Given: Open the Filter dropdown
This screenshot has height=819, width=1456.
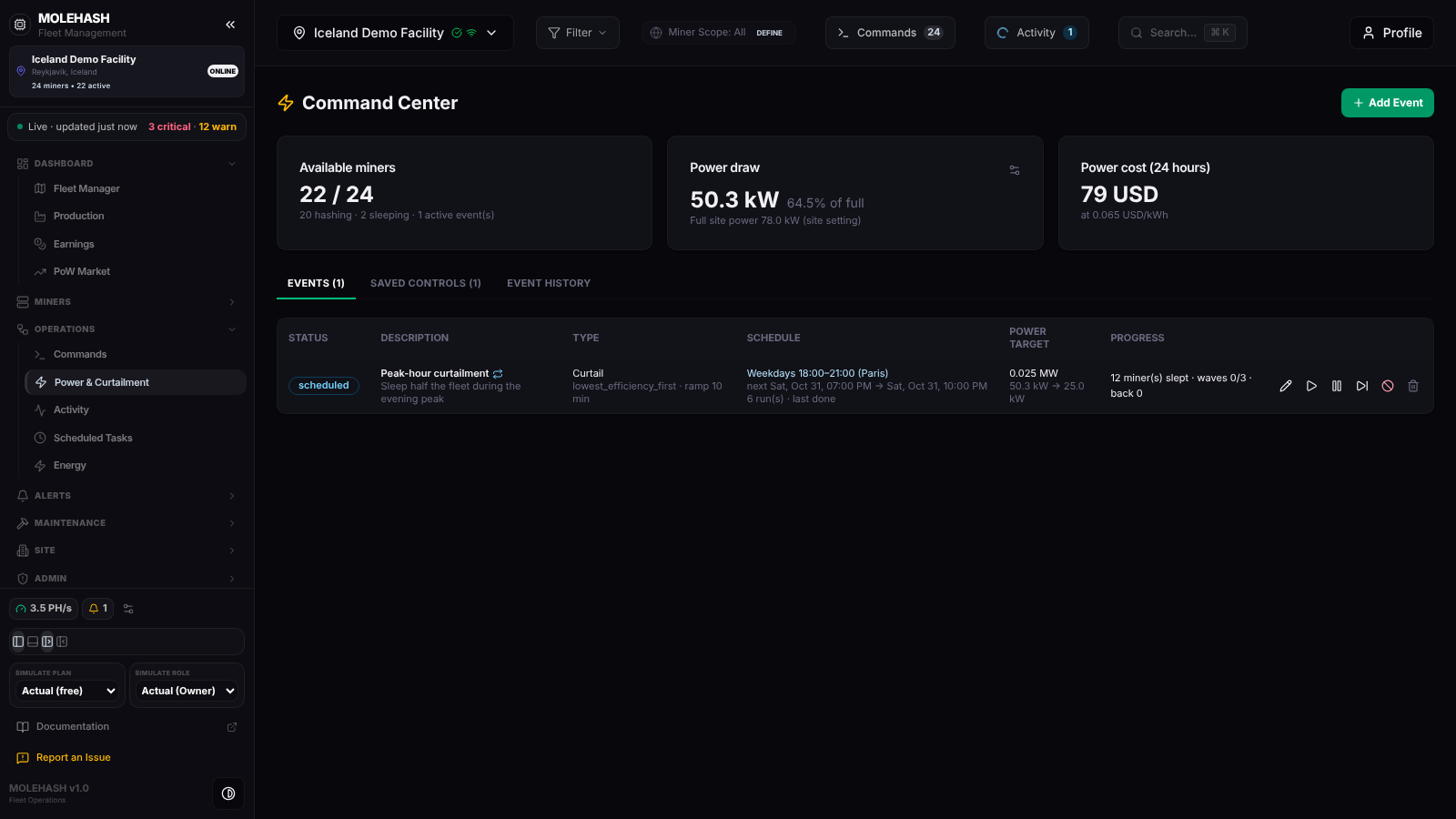Looking at the screenshot, I should 578,33.
